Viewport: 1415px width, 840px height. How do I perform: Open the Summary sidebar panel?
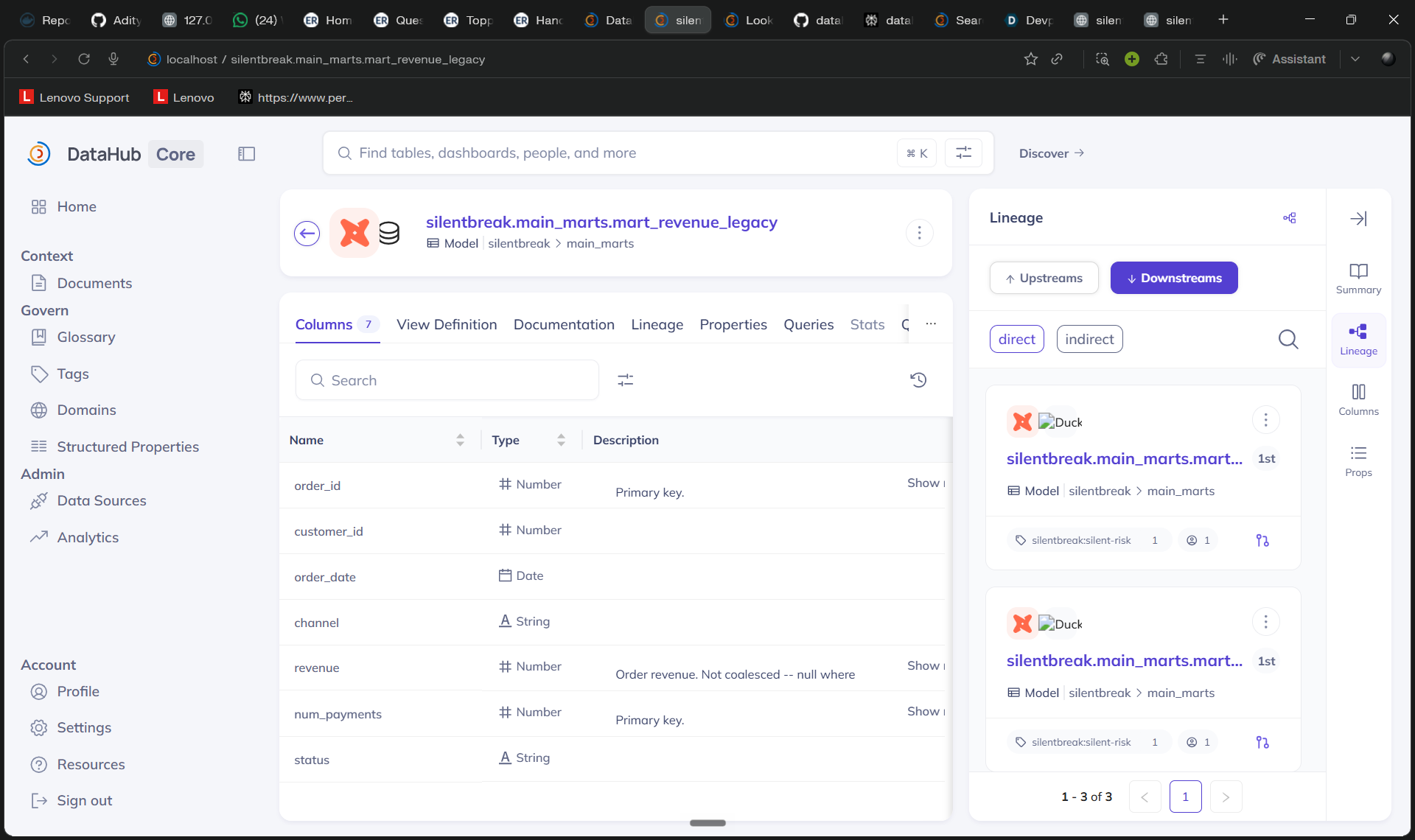pyautogui.click(x=1358, y=279)
